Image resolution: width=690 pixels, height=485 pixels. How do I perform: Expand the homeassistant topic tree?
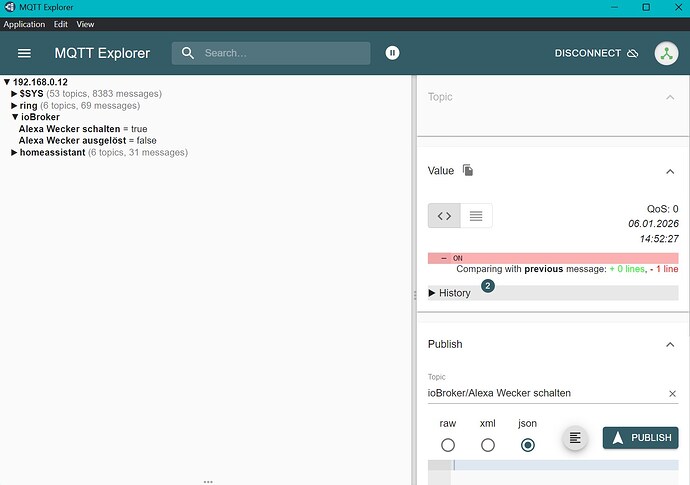click(x=14, y=152)
